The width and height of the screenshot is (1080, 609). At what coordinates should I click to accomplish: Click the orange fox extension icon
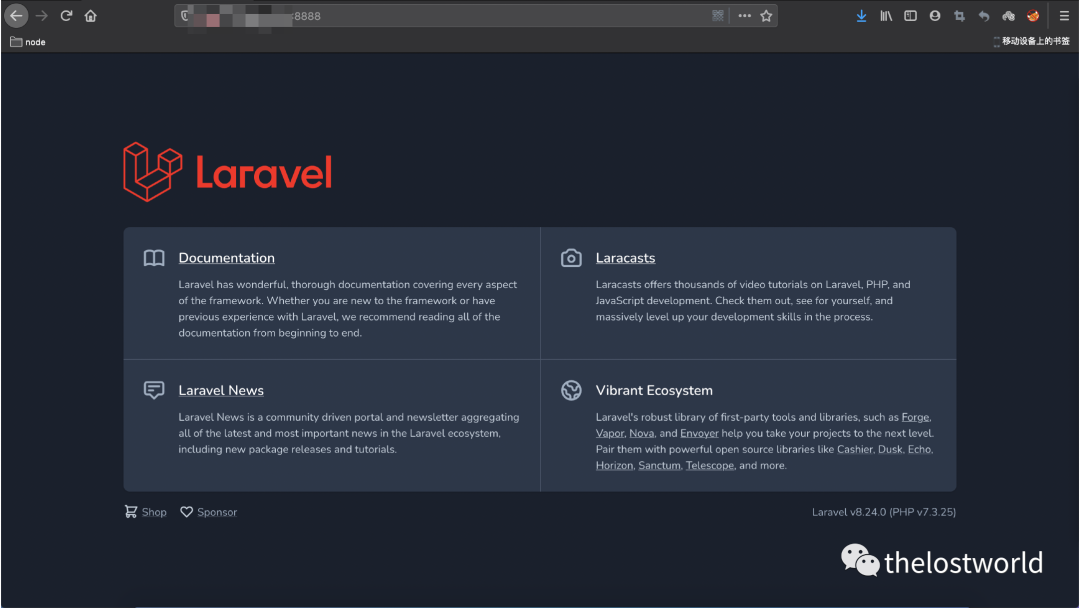click(x=1033, y=16)
